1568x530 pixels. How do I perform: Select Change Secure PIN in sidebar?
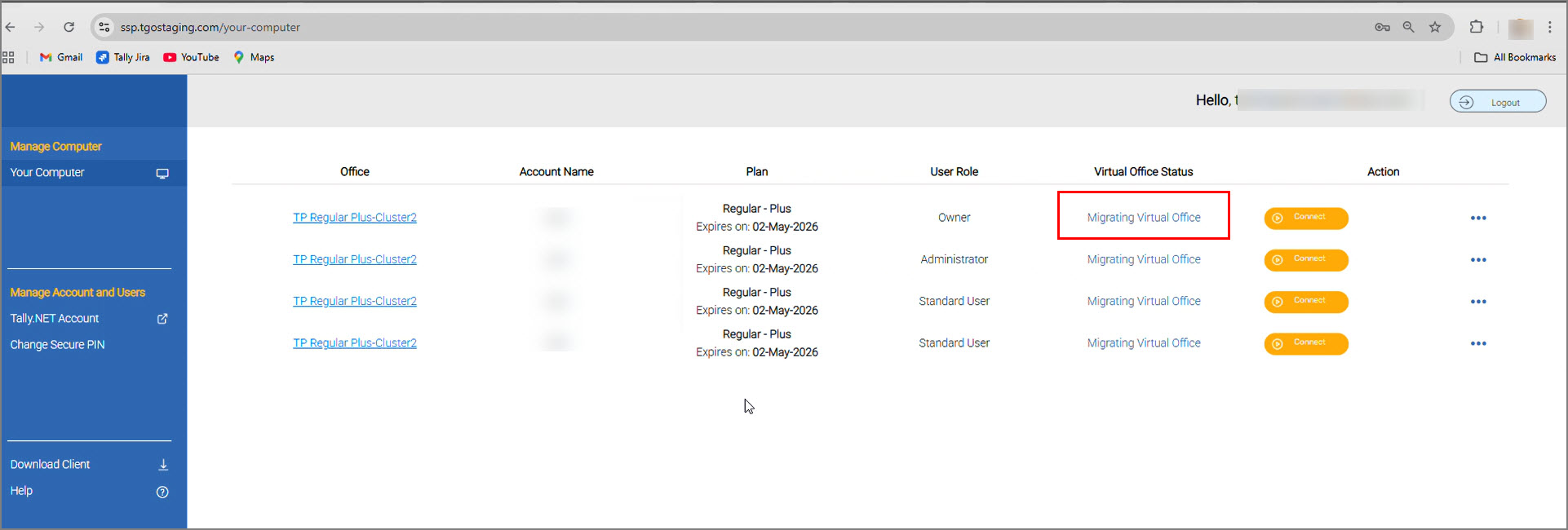57,345
